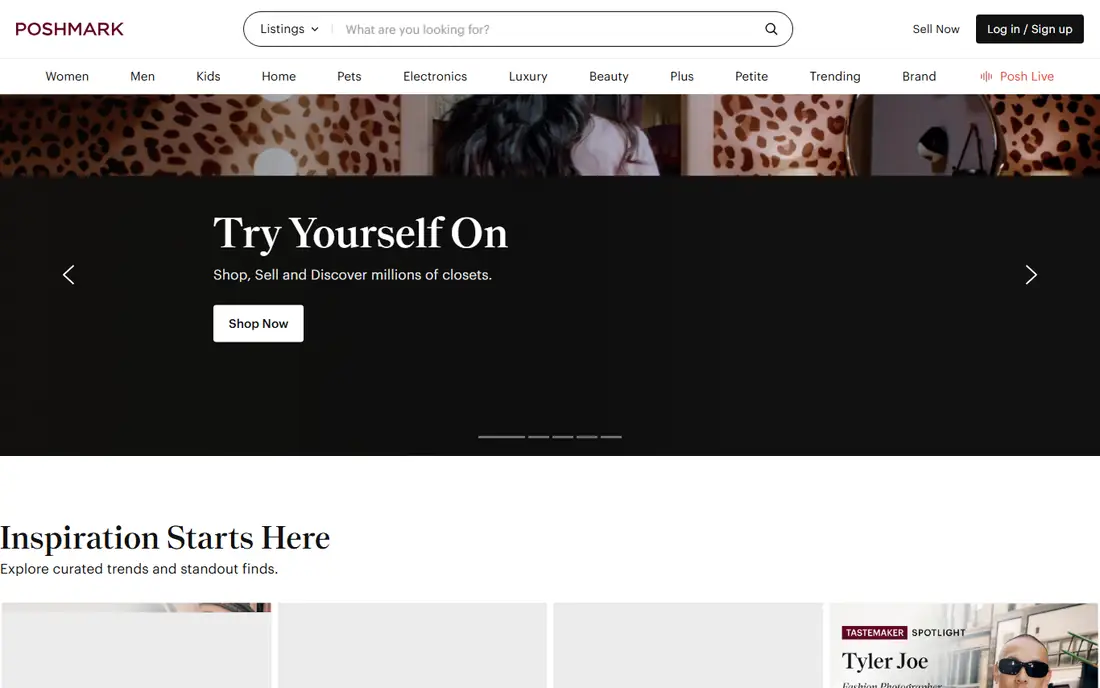The height and width of the screenshot is (688, 1100).
Task: Select the second carousel slide indicator
Action: coord(539,437)
